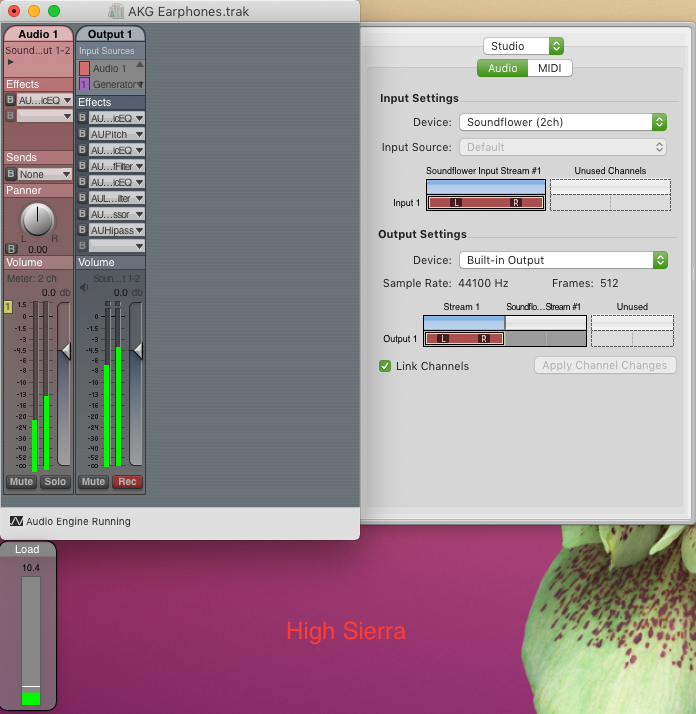The height and width of the screenshot is (714, 696).
Task: Open the empty effect slot dropdown in Audio 1
Action: click(45, 116)
